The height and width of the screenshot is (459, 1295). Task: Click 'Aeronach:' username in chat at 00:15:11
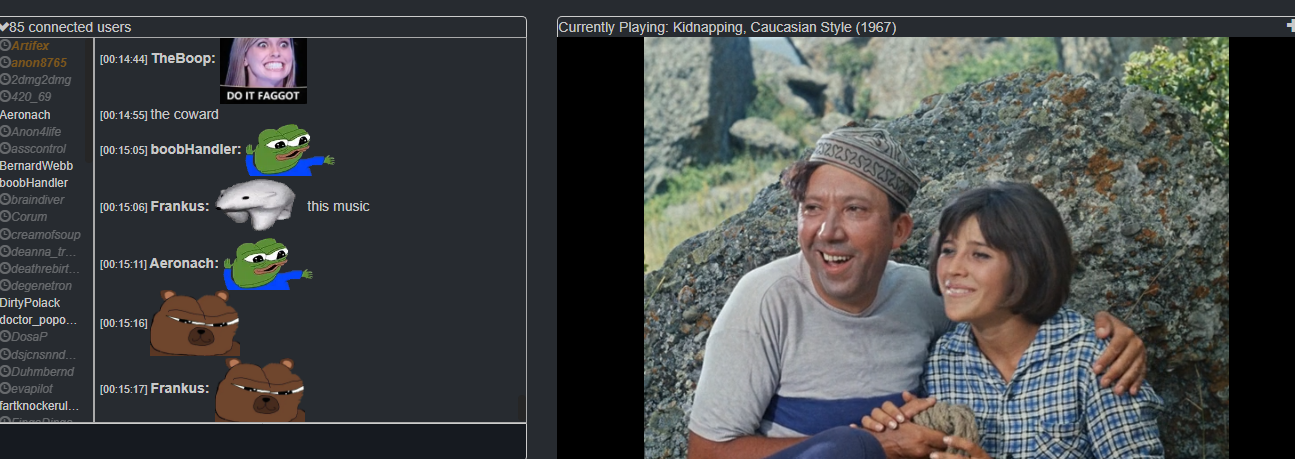click(184, 263)
